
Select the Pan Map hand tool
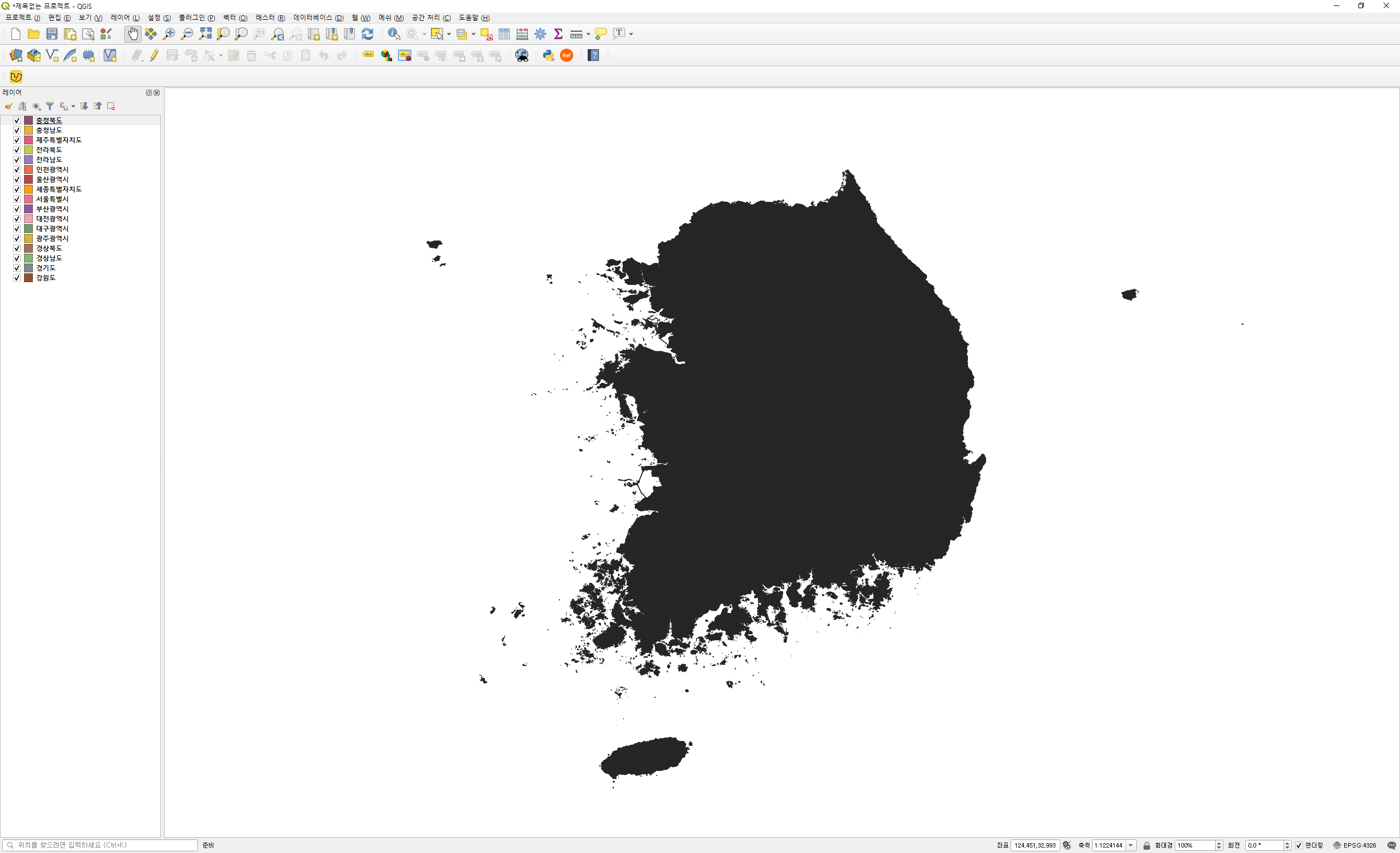[132, 34]
